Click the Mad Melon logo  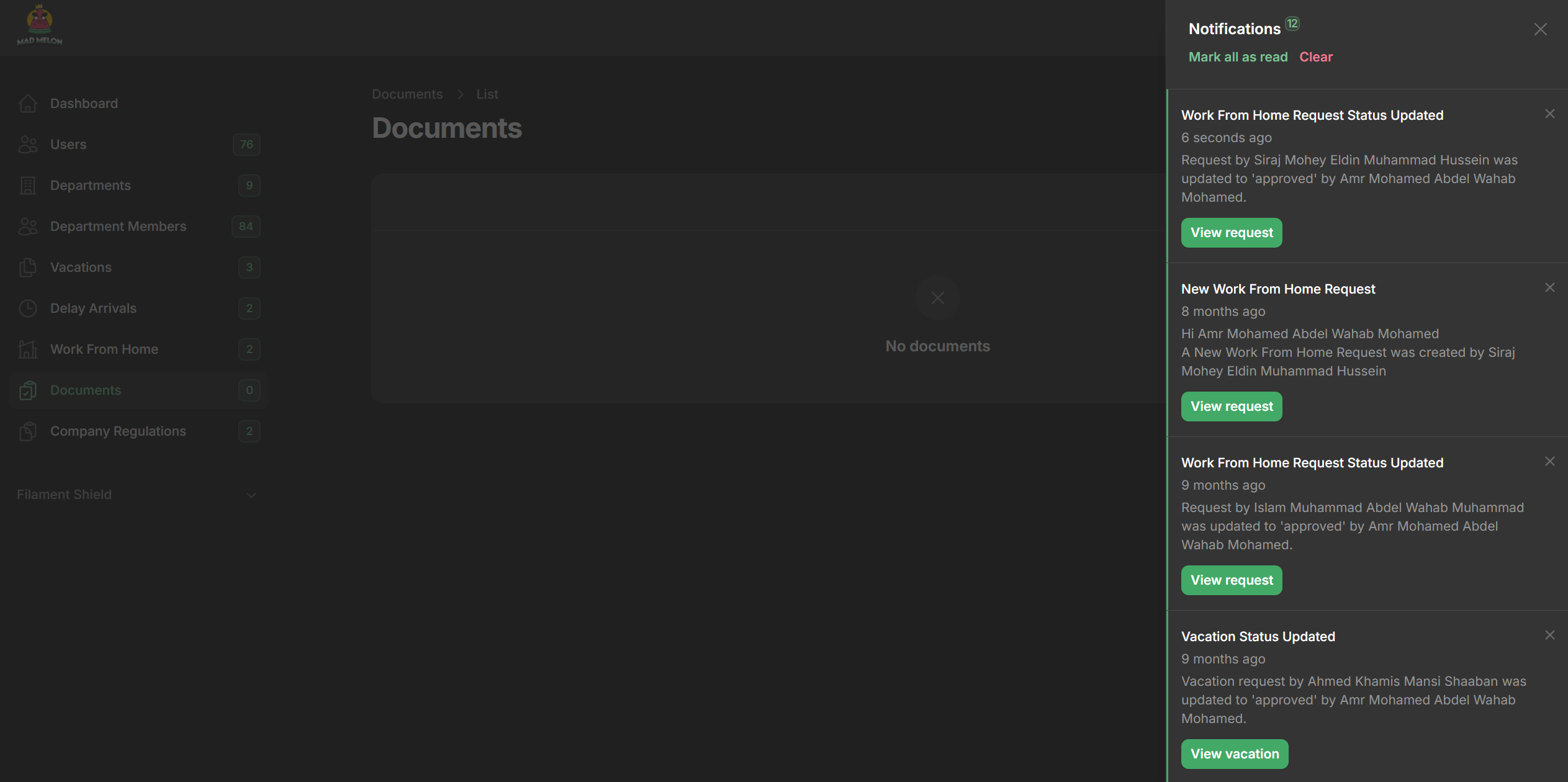point(40,25)
